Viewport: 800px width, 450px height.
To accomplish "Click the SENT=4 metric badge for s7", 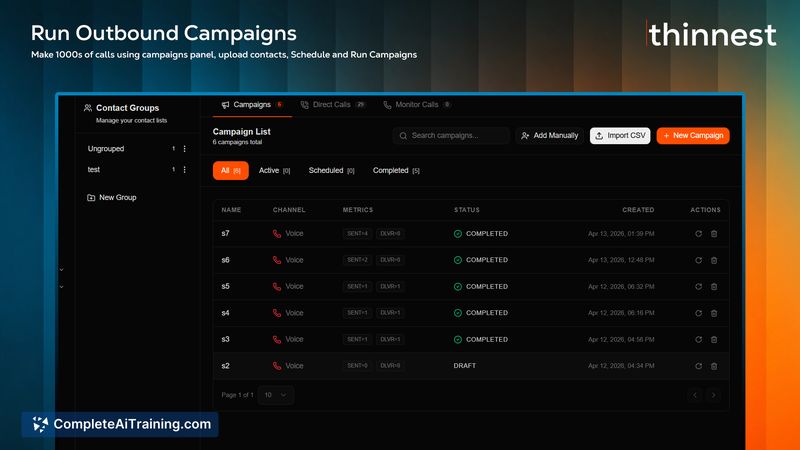I will tap(357, 234).
